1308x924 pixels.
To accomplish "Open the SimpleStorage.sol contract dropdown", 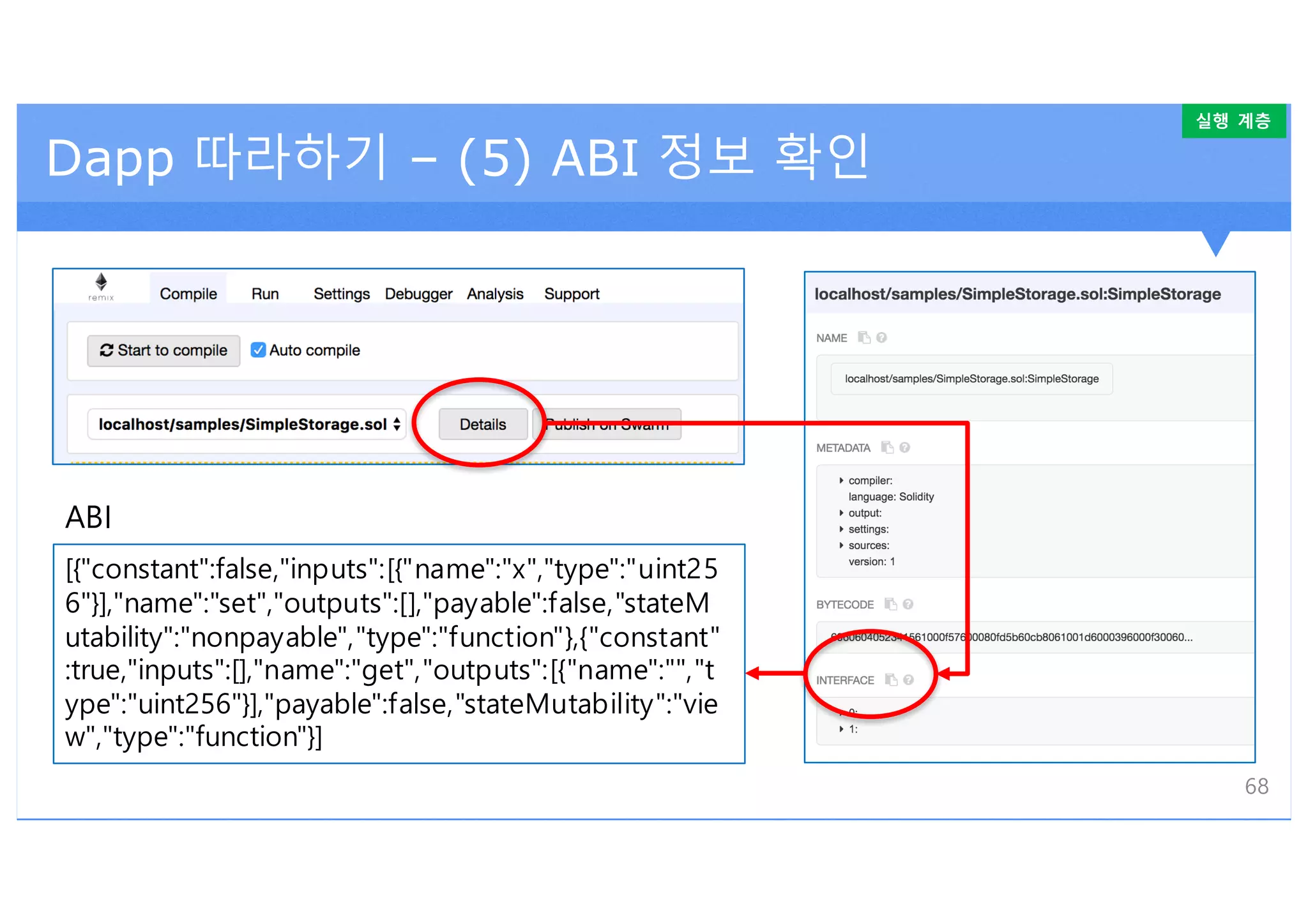I will (247, 424).
